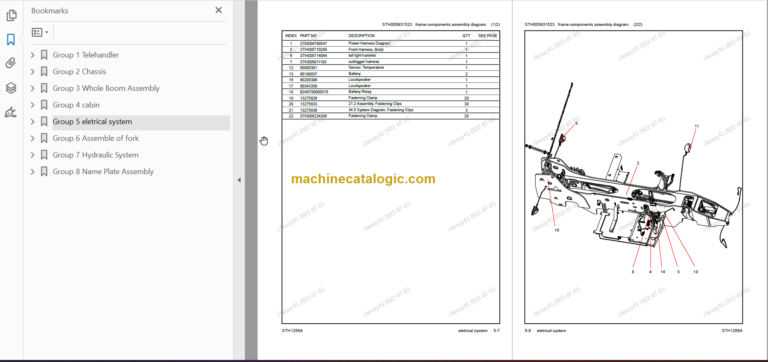Viewport: 768px width, 362px height.
Task: Expand Group 5 eletrical system chevron
Action: pyautogui.click(x=32, y=122)
